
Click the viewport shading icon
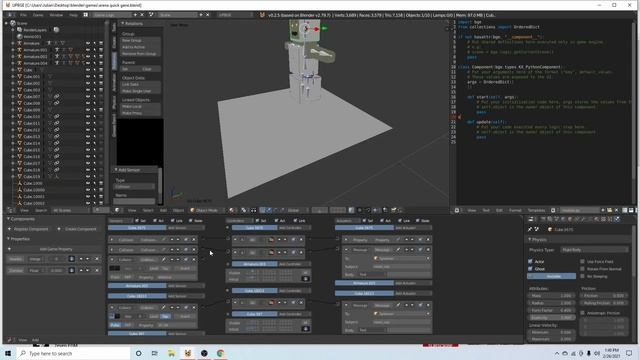pos(232,210)
